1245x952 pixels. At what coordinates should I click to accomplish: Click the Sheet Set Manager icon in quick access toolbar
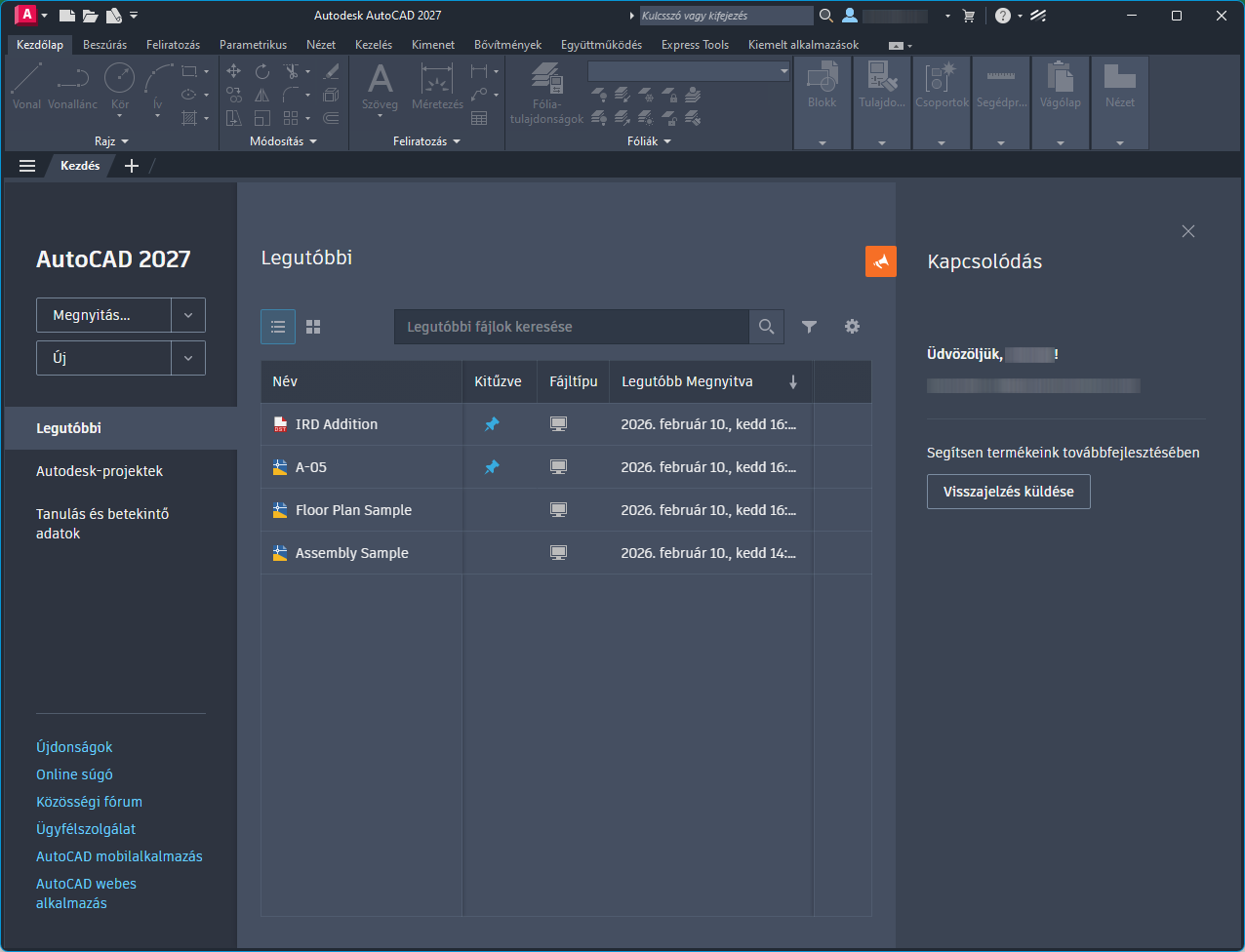coord(113,16)
